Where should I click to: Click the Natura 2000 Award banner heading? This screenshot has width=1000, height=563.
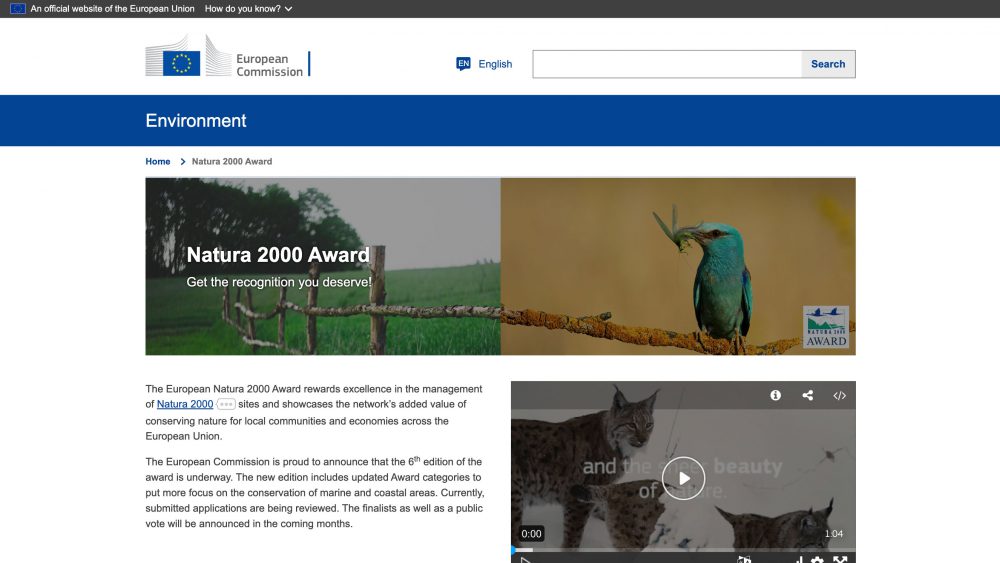278,254
